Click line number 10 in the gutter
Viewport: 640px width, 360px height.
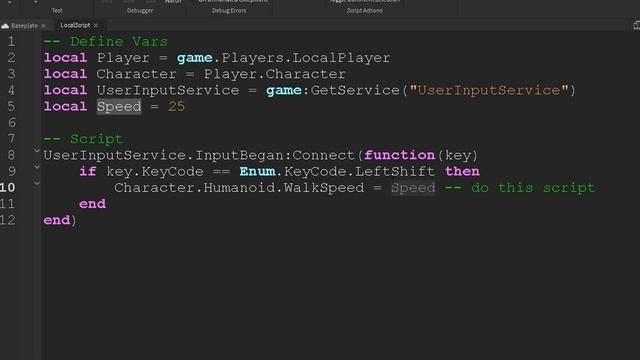[x=8, y=188]
